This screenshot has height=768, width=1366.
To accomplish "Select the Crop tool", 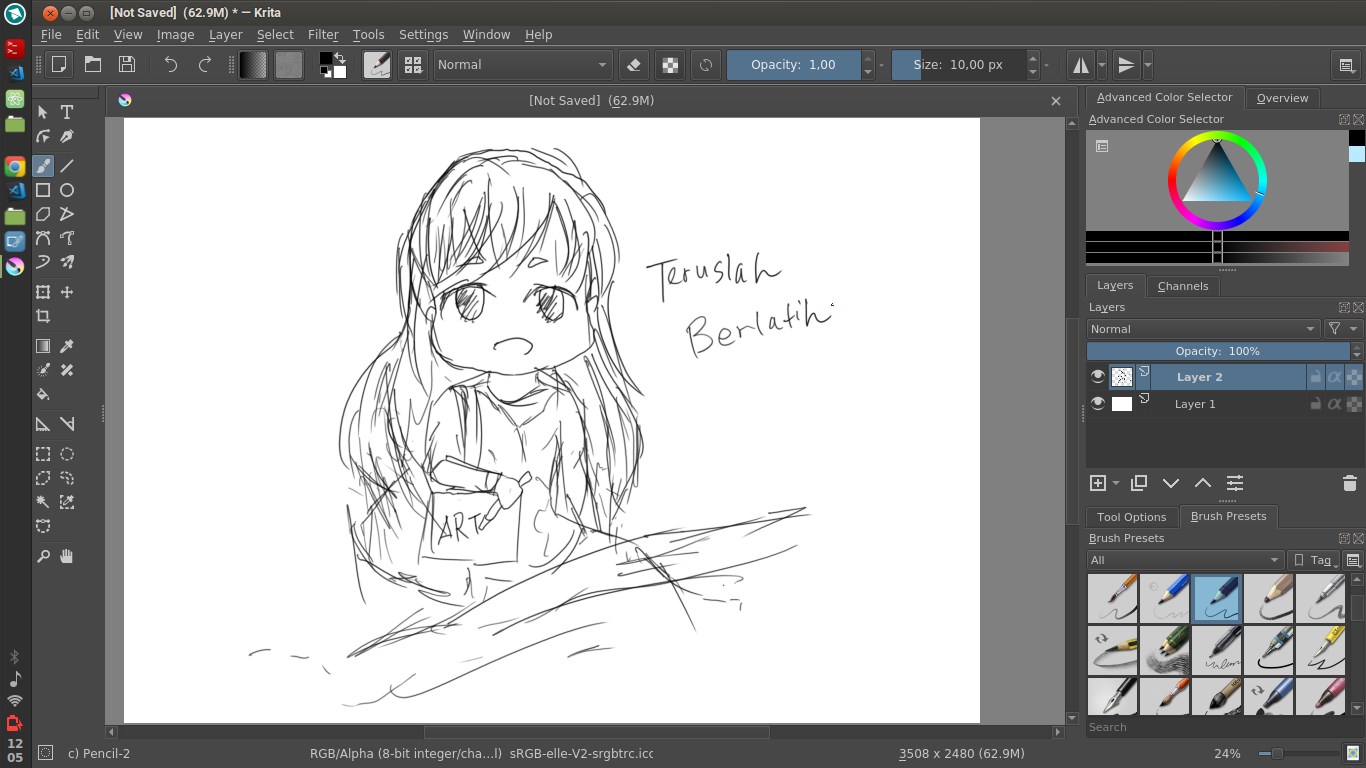I will pyautogui.click(x=42, y=316).
